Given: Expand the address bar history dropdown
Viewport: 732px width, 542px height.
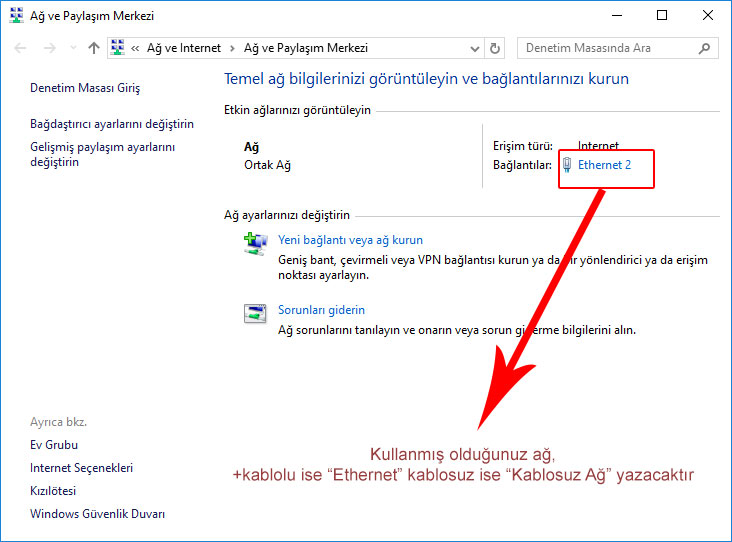Looking at the screenshot, I should tap(474, 48).
